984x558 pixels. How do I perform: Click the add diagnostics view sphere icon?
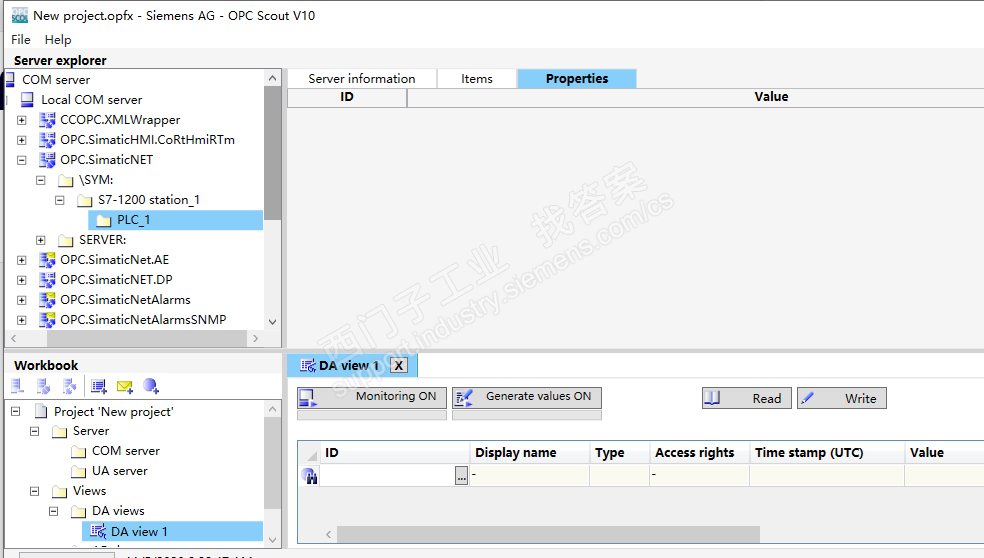(x=151, y=386)
